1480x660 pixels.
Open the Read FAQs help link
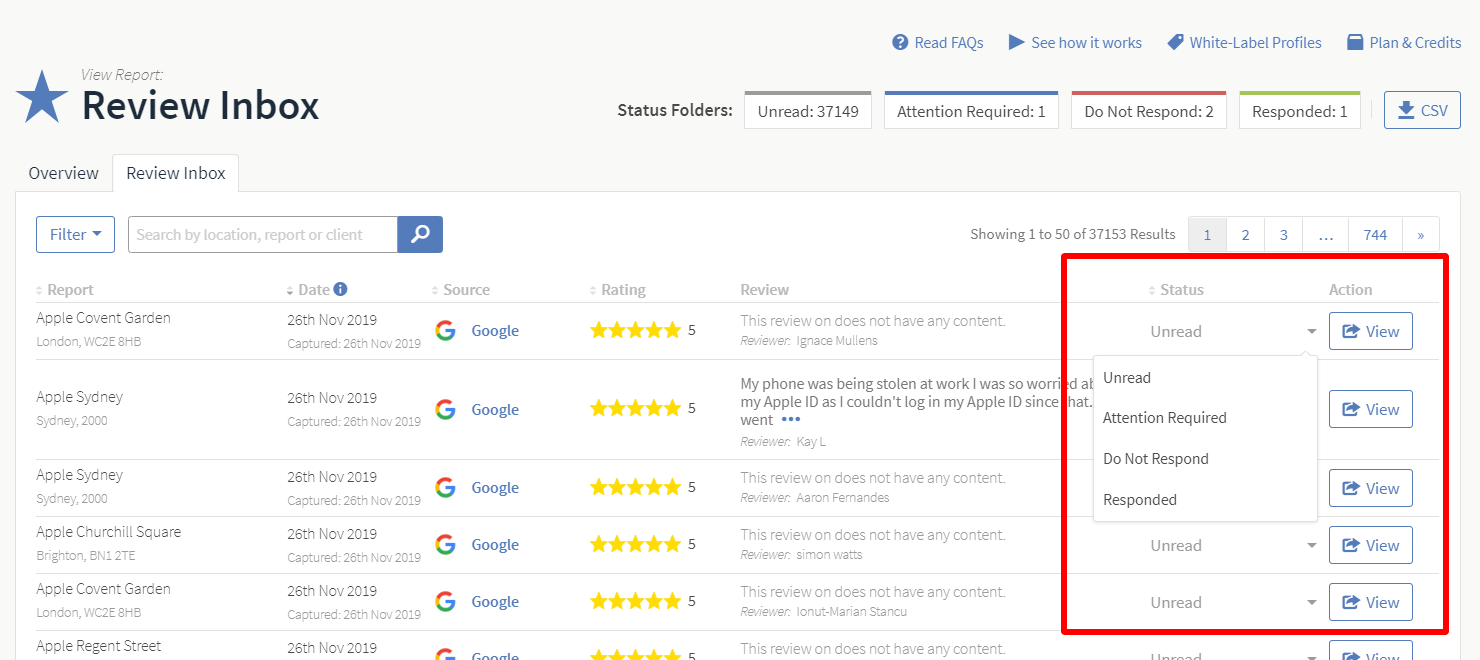point(938,42)
